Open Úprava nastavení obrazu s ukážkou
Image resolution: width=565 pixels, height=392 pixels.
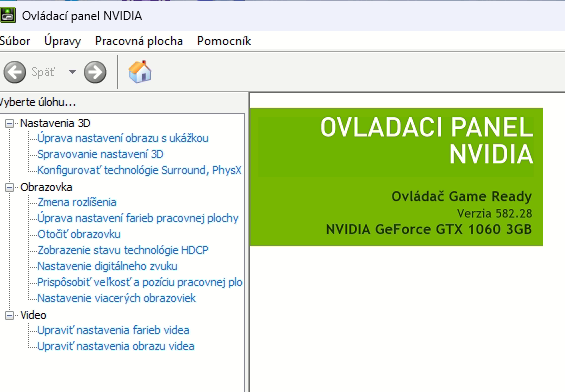123,138
